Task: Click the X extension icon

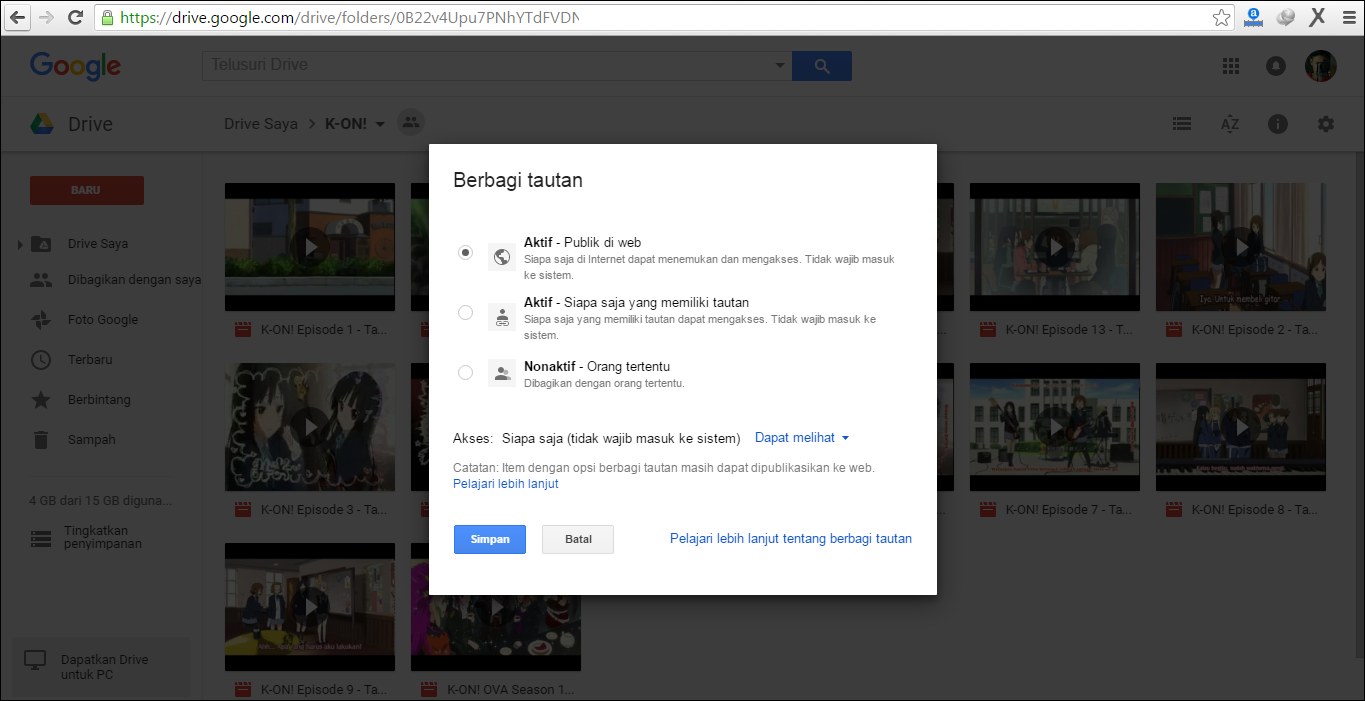Action: [1318, 17]
